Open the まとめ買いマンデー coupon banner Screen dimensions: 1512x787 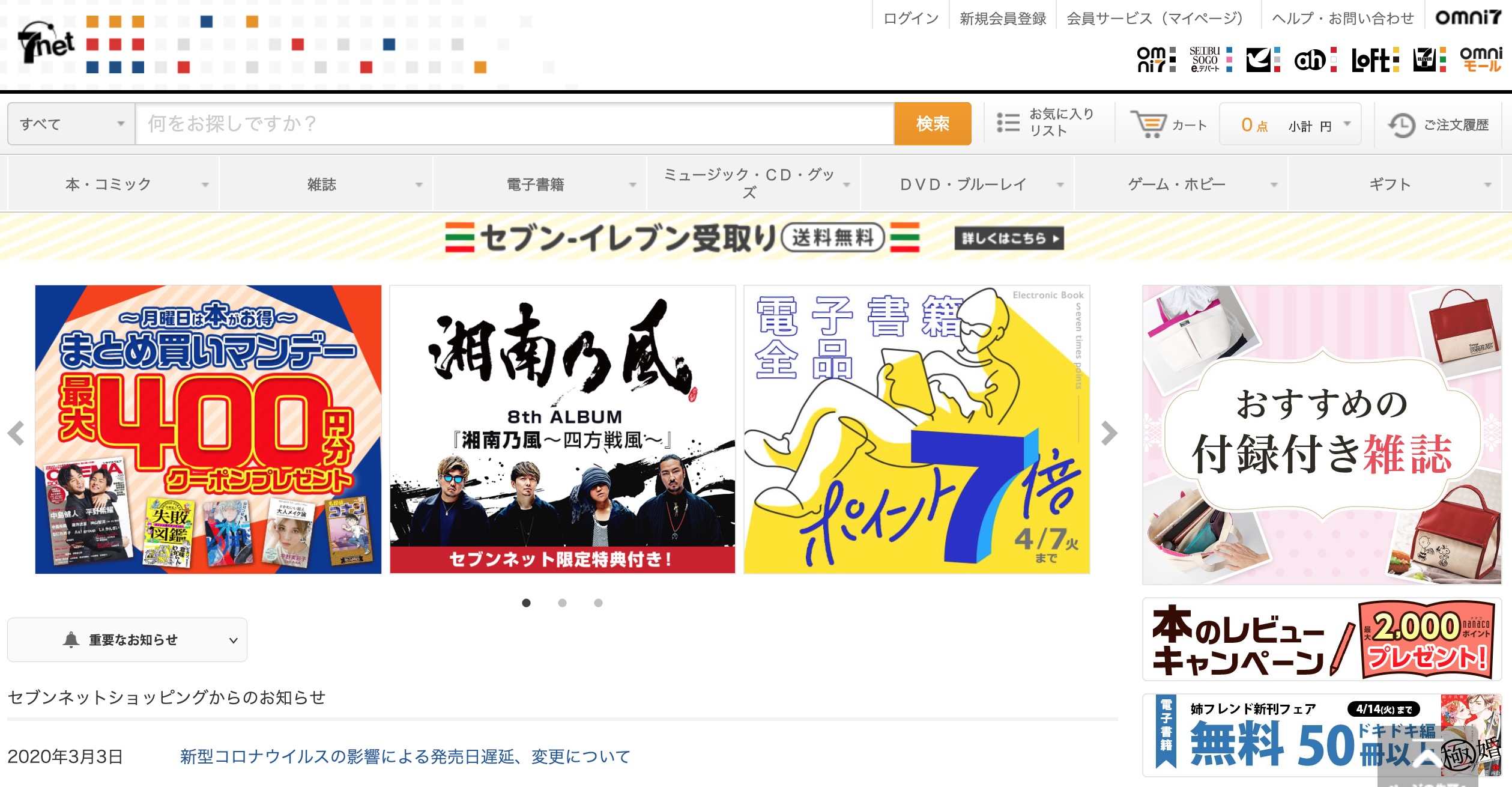tap(208, 430)
